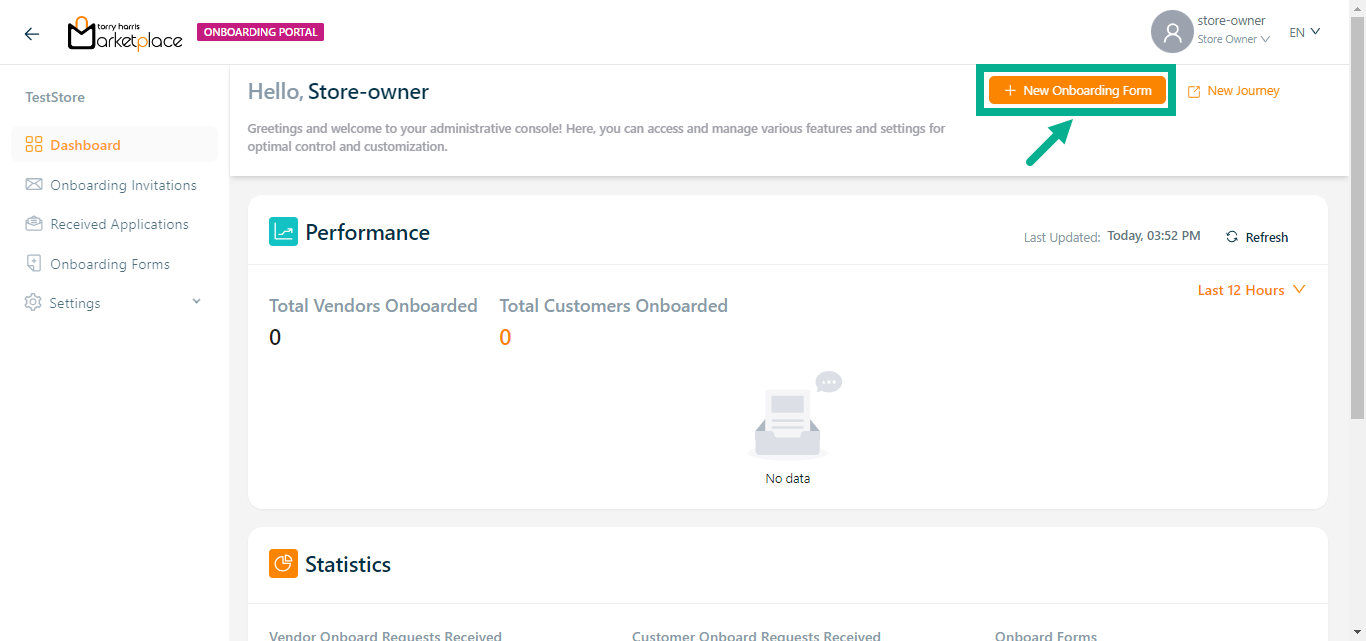This screenshot has height=641, width=1366.
Task: Open the EN language dropdown
Action: pos(1304,32)
